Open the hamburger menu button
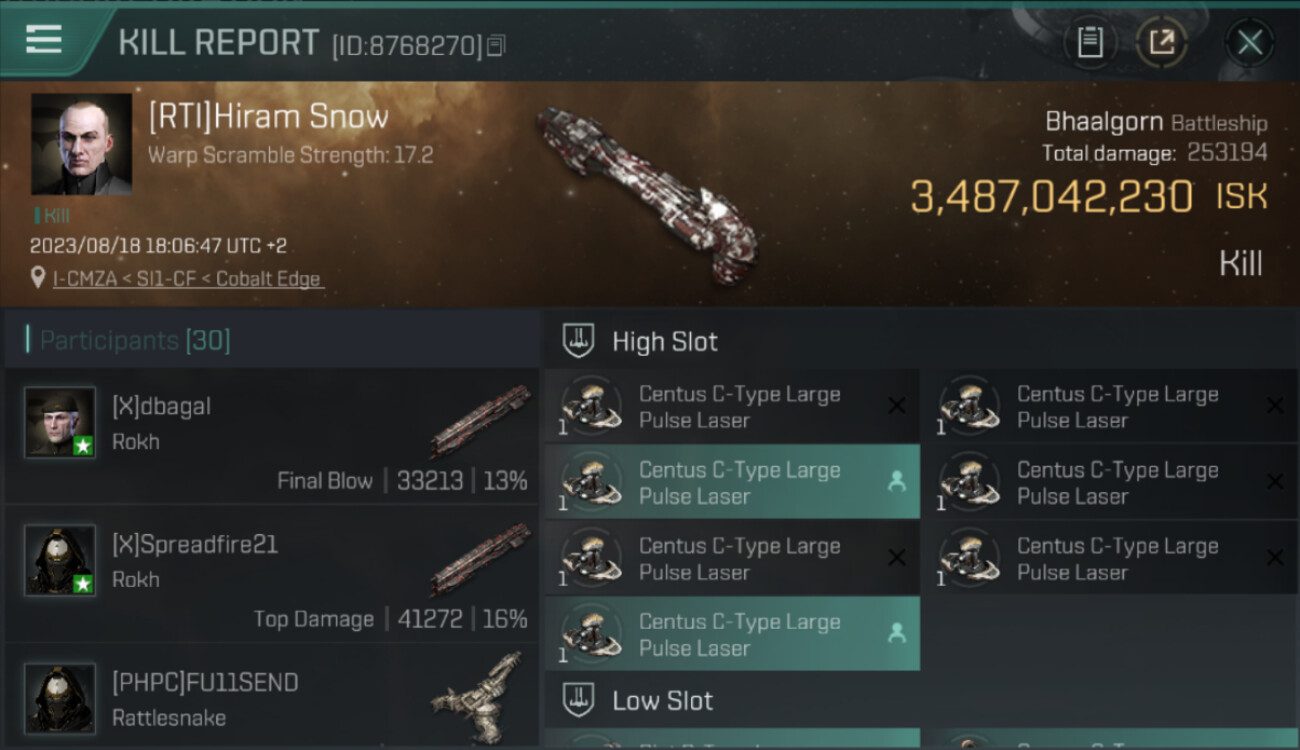1300x750 pixels. click(44, 40)
